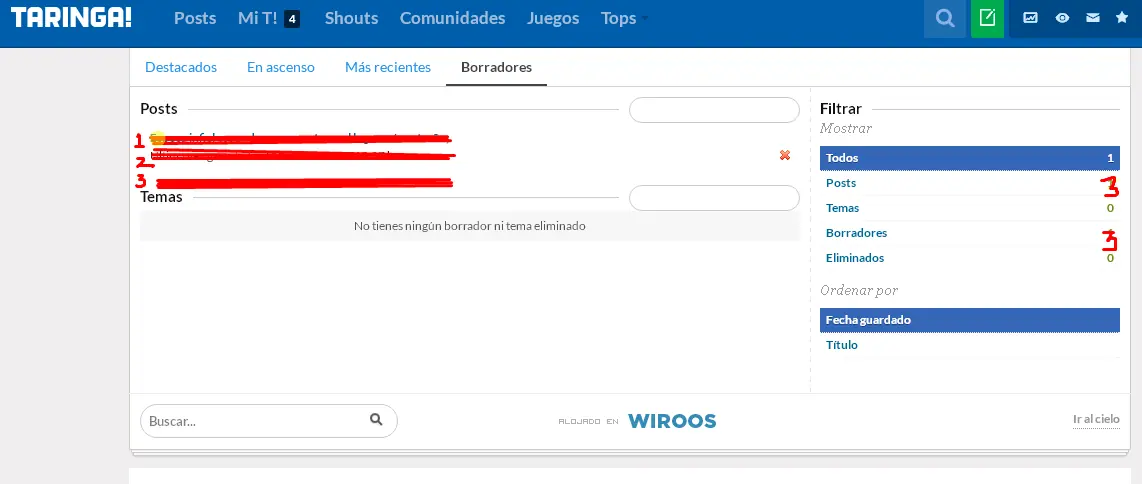This screenshot has width=1142, height=484.
Task: Click the Posts section search field
Action: pyautogui.click(x=714, y=110)
